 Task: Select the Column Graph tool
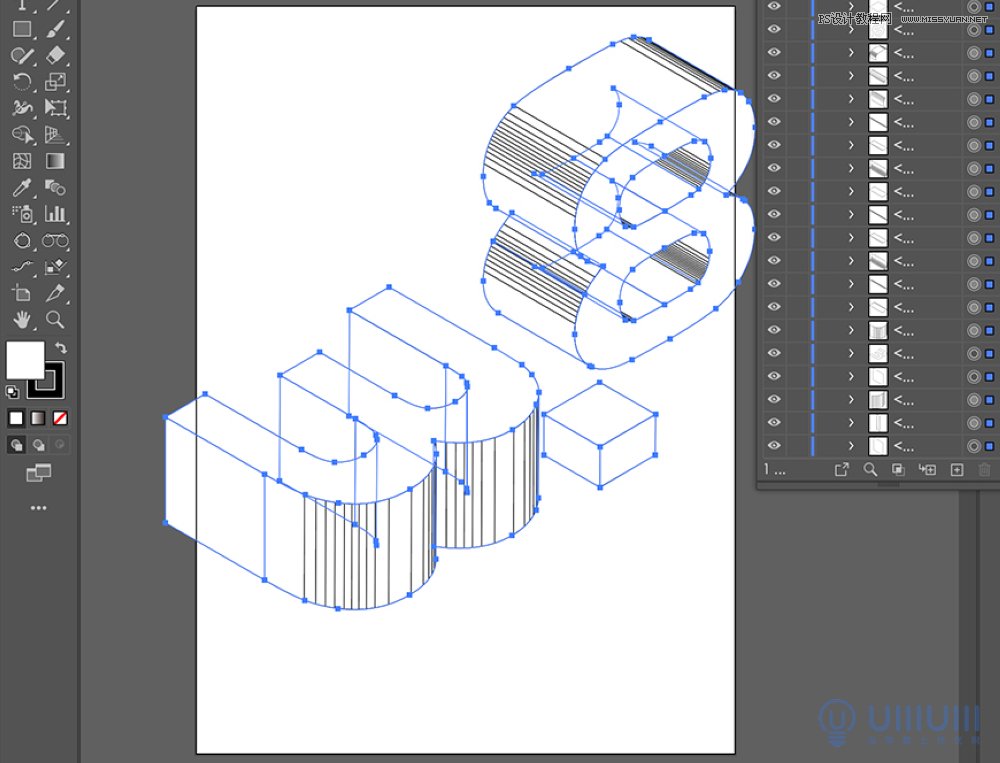click(x=56, y=213)
